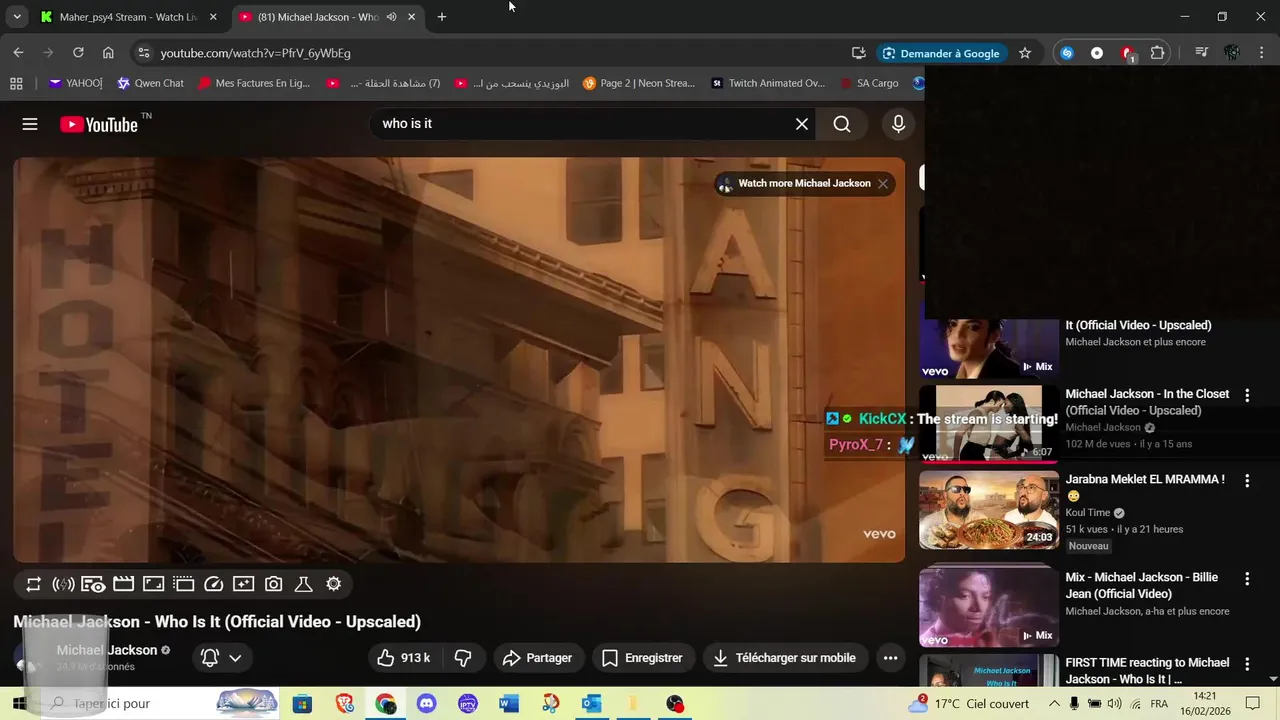The image size is (1280, 720).
Task: Click the Partager share button
Action: [537, 658]
